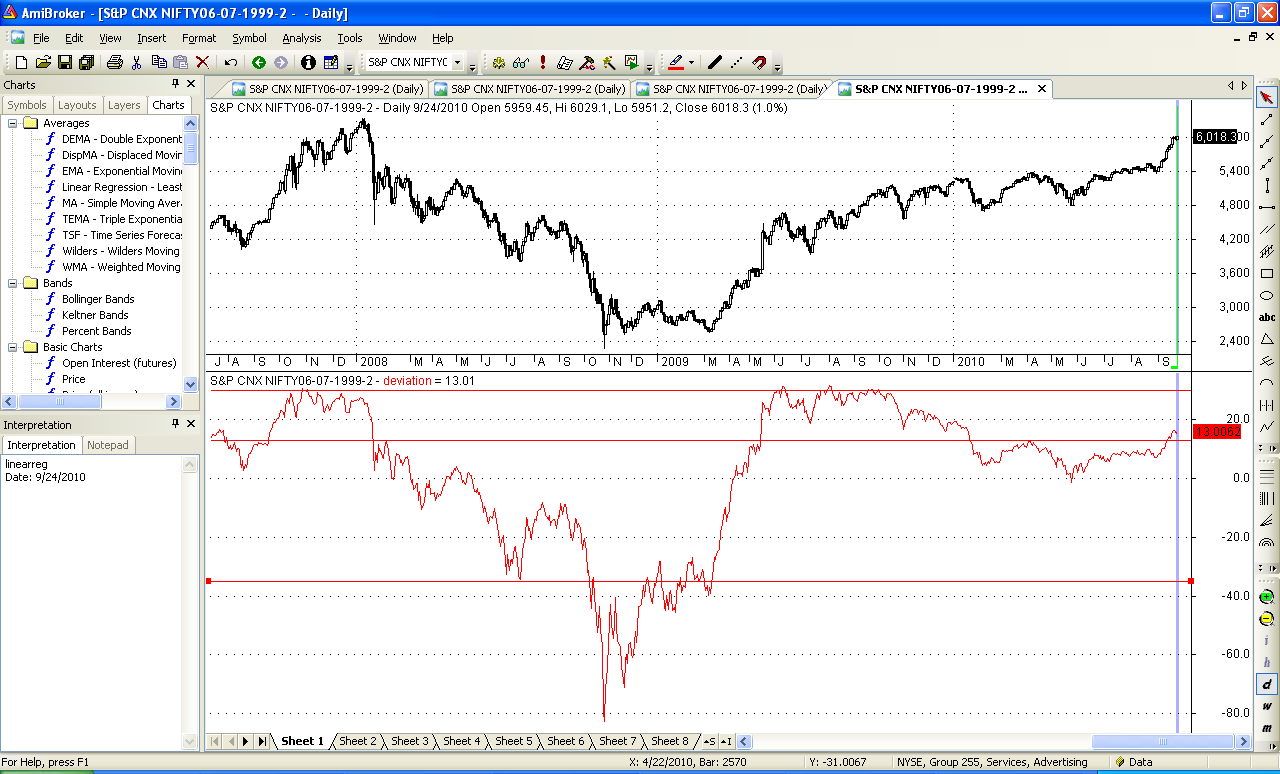Click the glasses explore icon
The height and width of the screenshot is (774, 1280).
[520, 62]
